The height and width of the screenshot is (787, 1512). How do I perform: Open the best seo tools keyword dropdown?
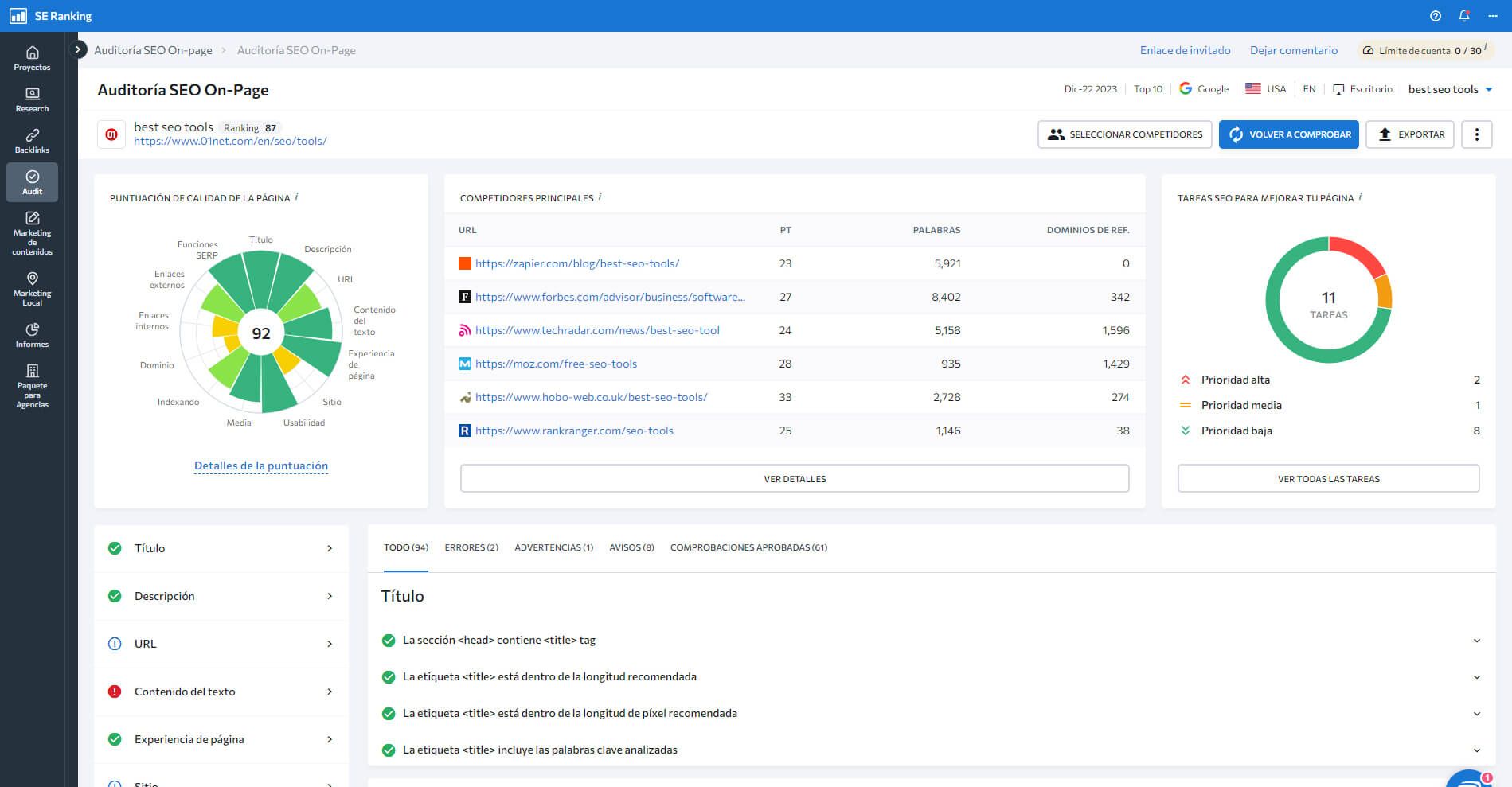(x=1450, y=89)
